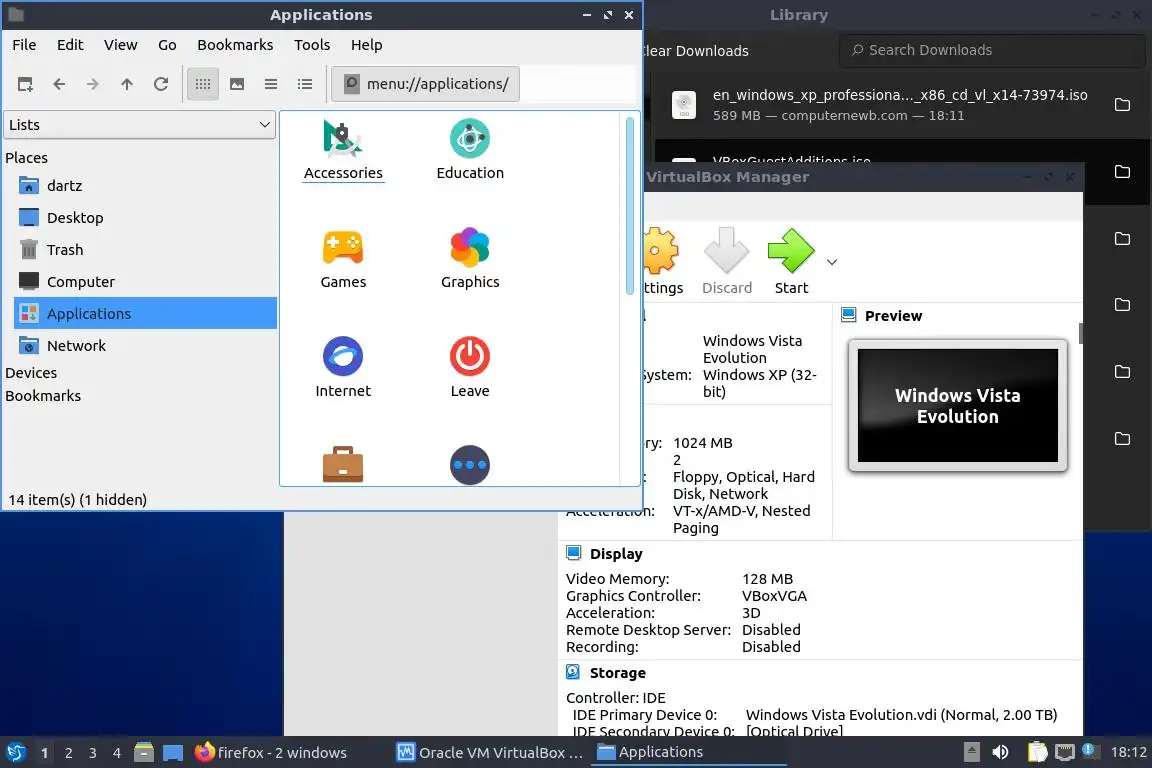Screen dimensions: 1152x768
Task: Click Search Downloads field in Library
Action: 992,50
